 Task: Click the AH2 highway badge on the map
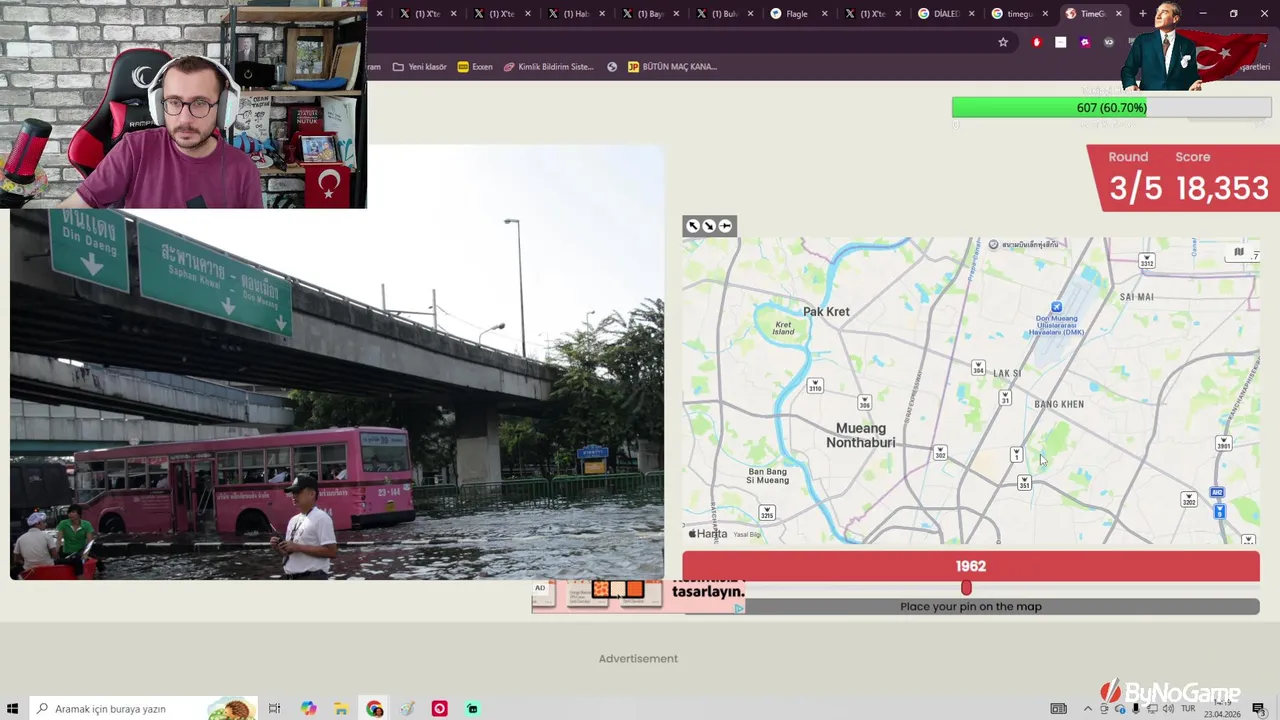[x=1217, y=493]
